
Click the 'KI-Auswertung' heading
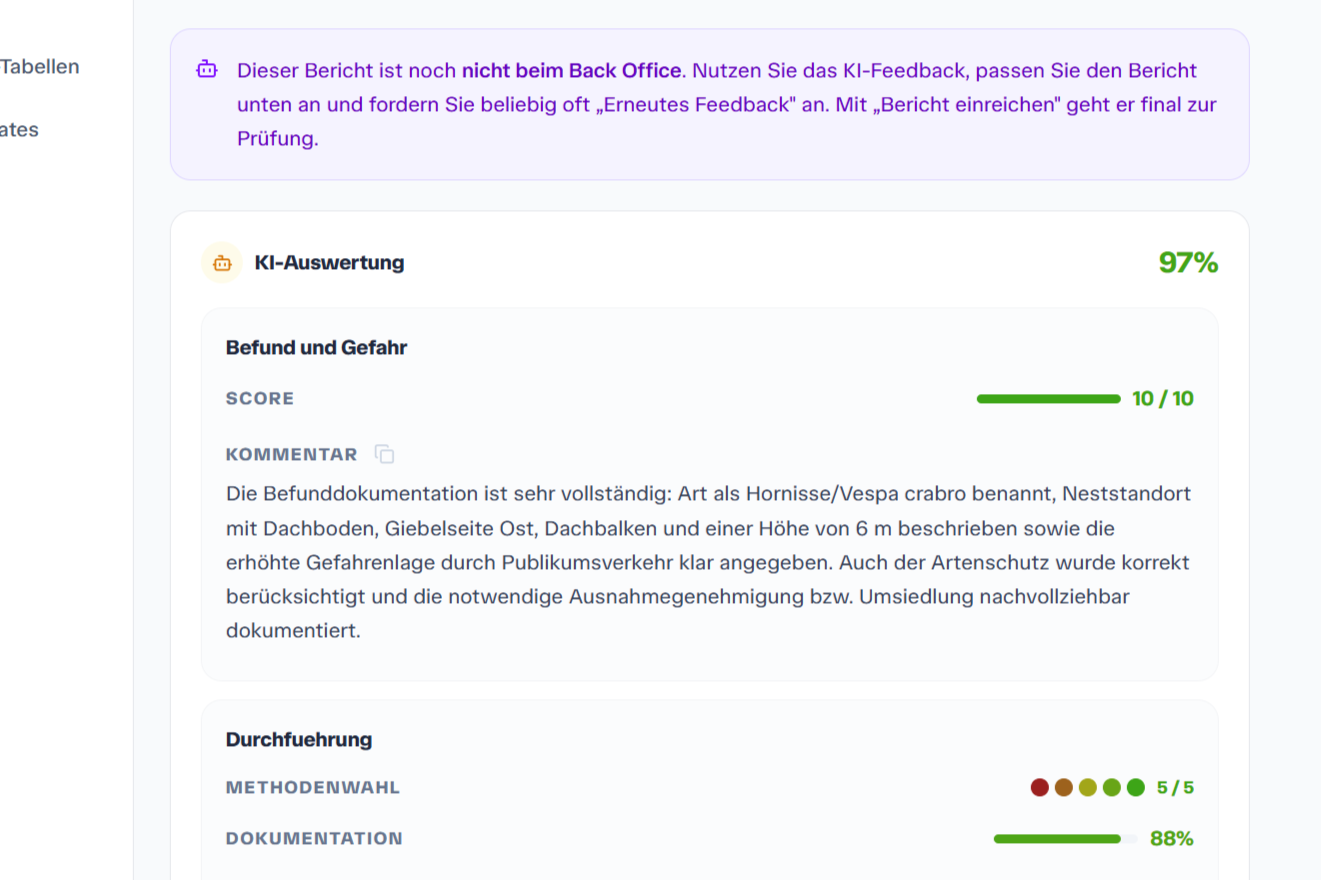pyautogui.click(x=329, y=263)
